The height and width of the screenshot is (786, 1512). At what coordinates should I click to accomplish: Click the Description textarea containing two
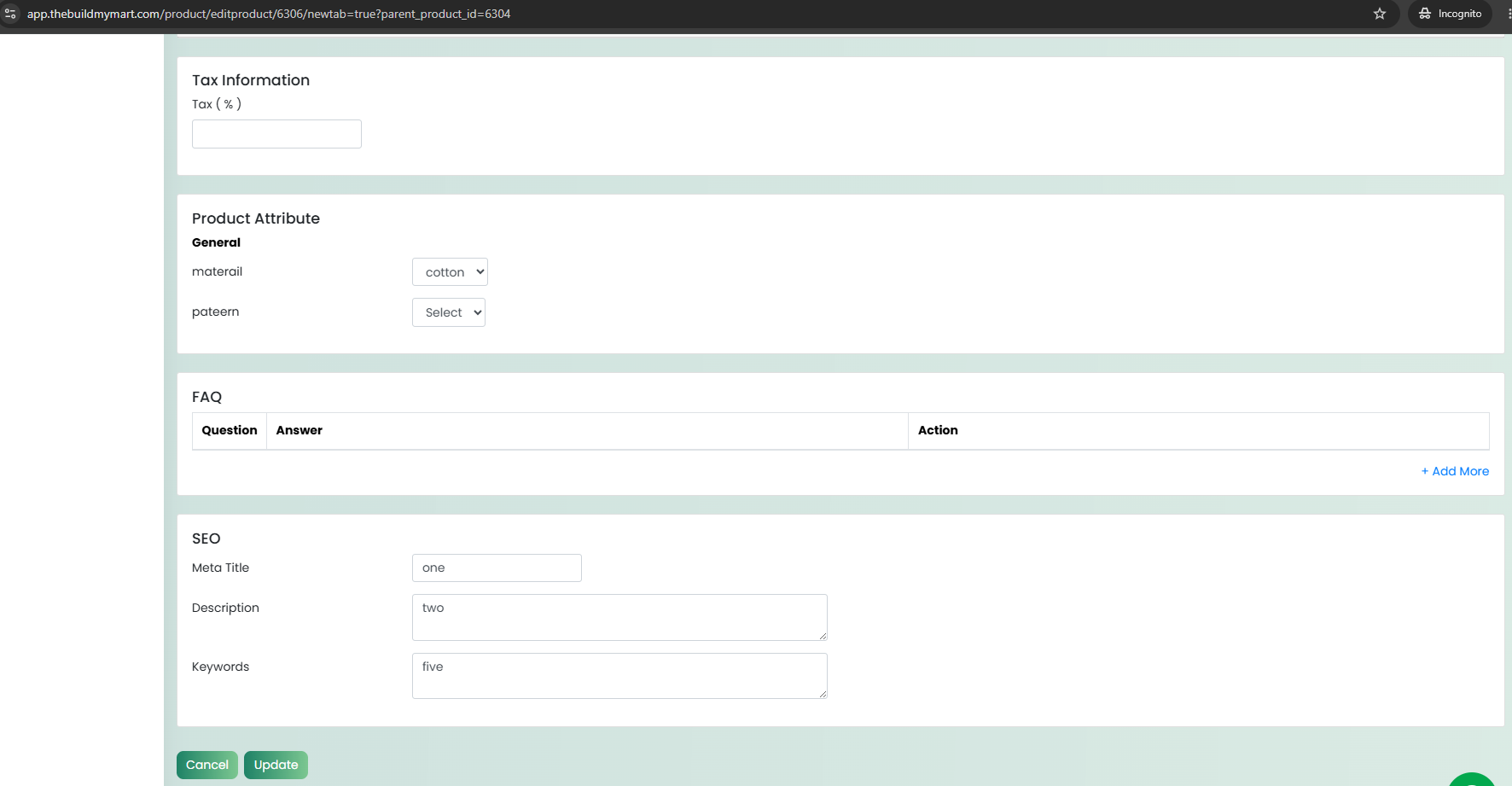pos(619,617)
